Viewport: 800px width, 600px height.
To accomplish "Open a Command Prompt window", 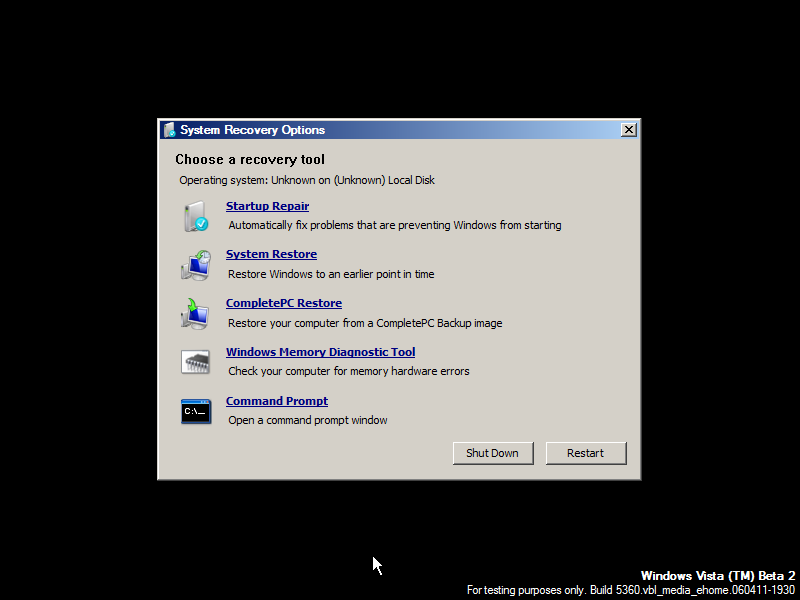I will (x=276, y=401).
